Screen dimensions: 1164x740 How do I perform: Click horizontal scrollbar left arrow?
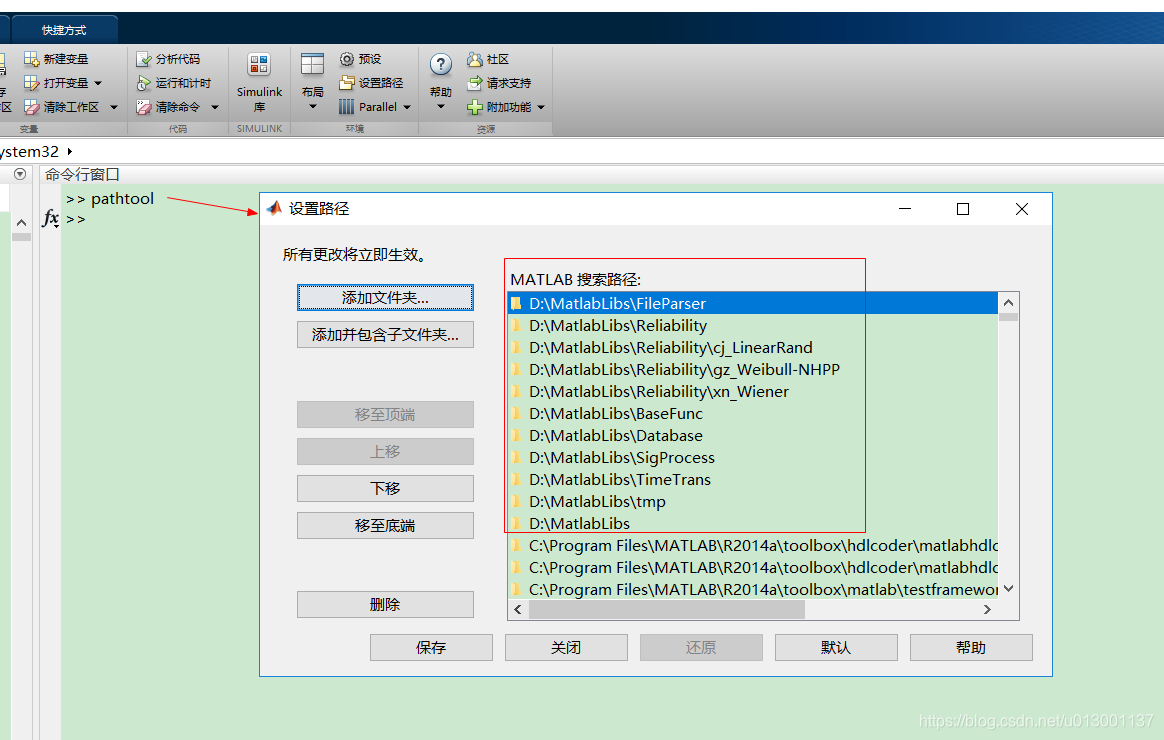pos(517,609)
